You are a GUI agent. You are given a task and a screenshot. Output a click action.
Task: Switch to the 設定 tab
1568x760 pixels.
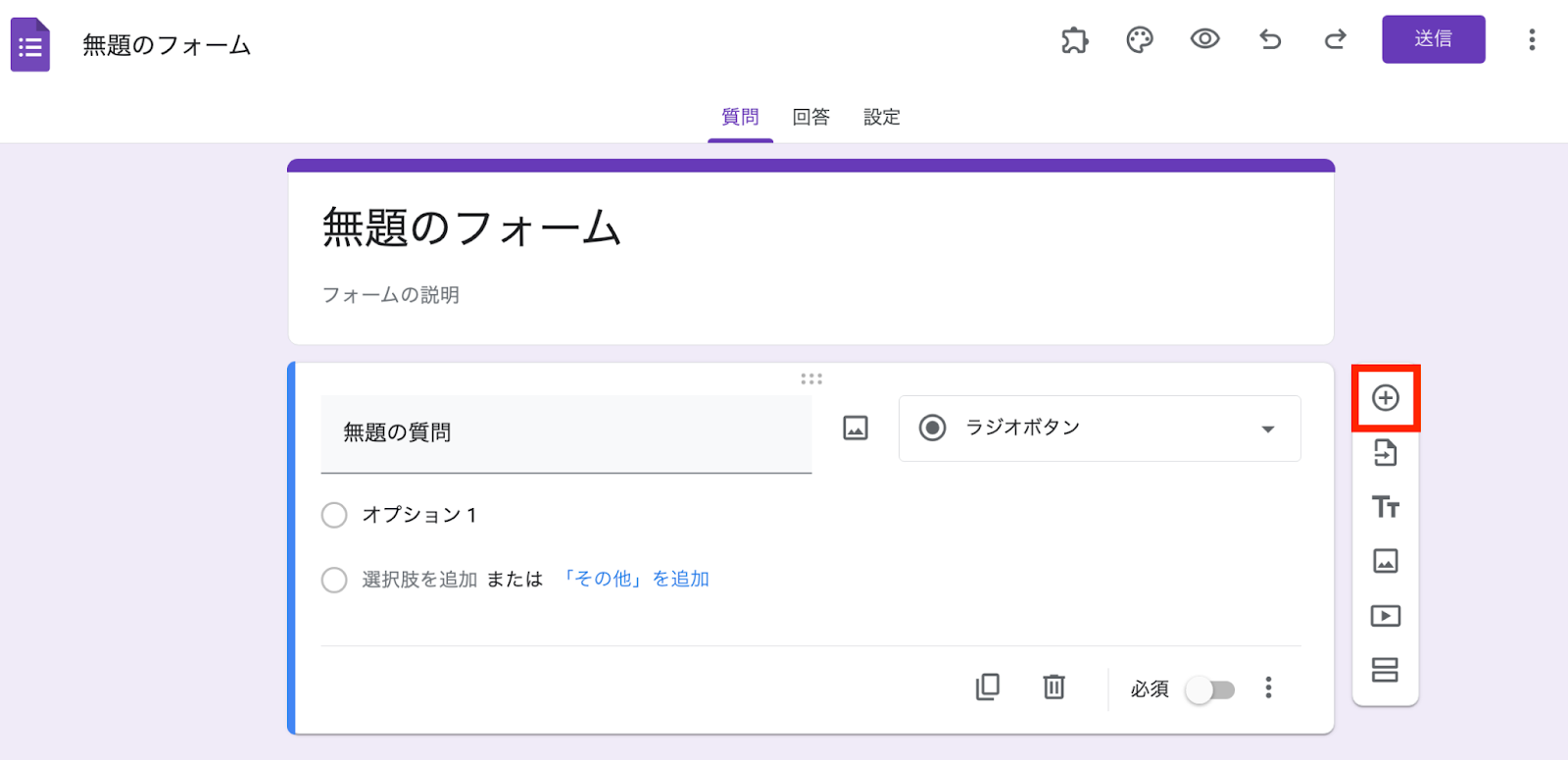coord(881,118)
